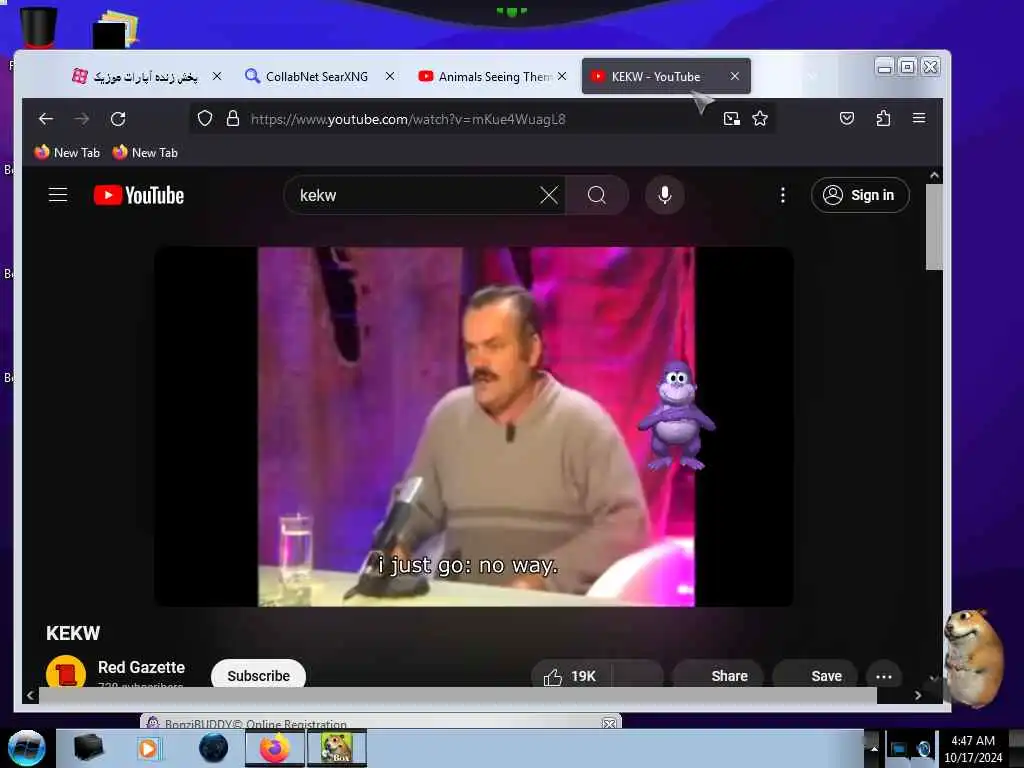Click the video player to pause

pyautogui.click(x=475, y=426)
